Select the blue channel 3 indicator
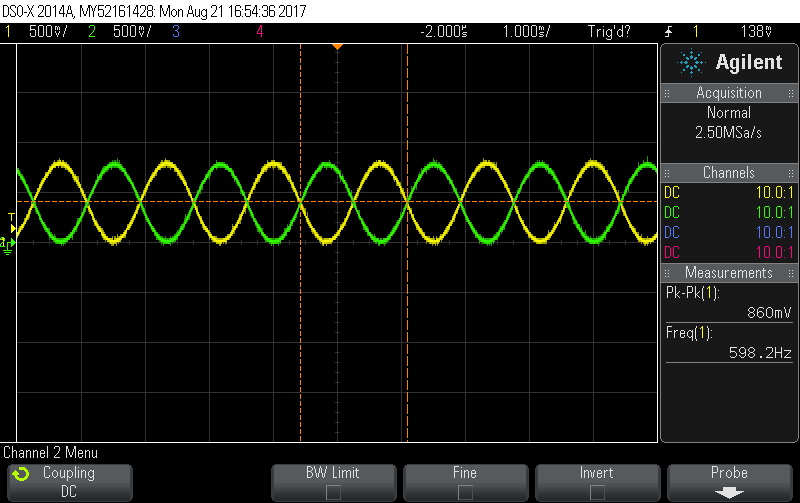 [176, 32]
